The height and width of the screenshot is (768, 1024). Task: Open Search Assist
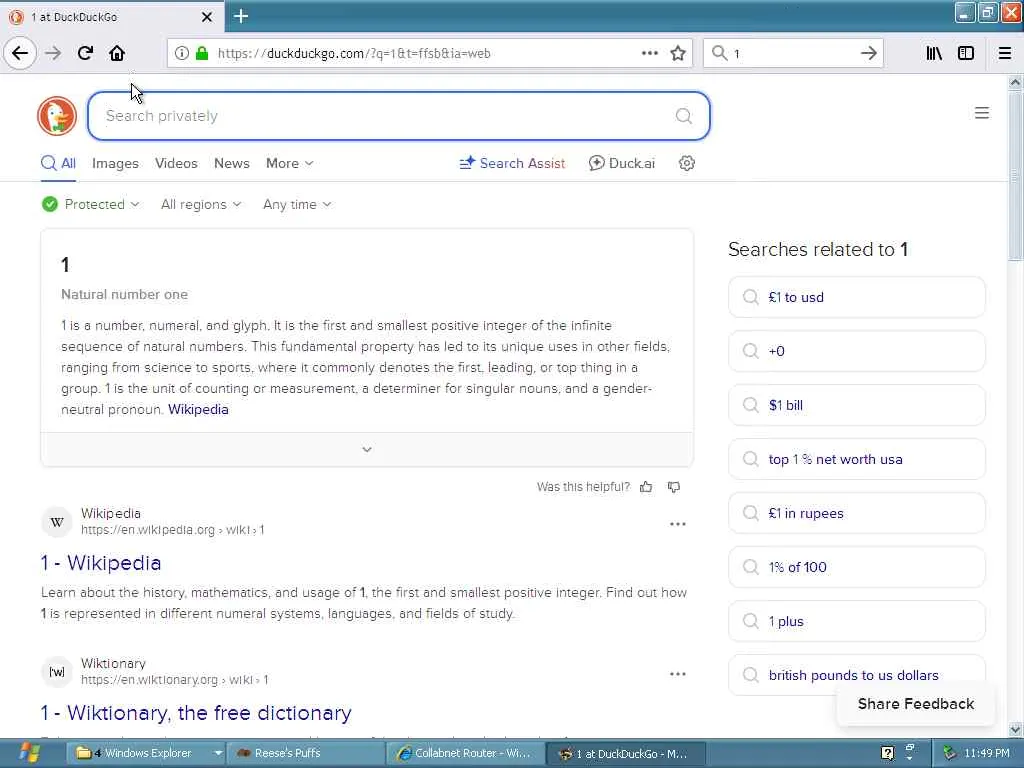point(512,163)
